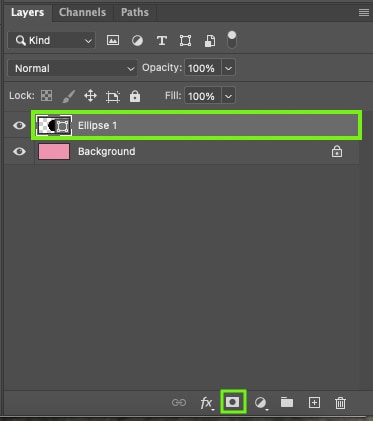Lock transparent pixels checkerboard icon
This screenshot has width=373, height=421.
(x=46, y=96)
